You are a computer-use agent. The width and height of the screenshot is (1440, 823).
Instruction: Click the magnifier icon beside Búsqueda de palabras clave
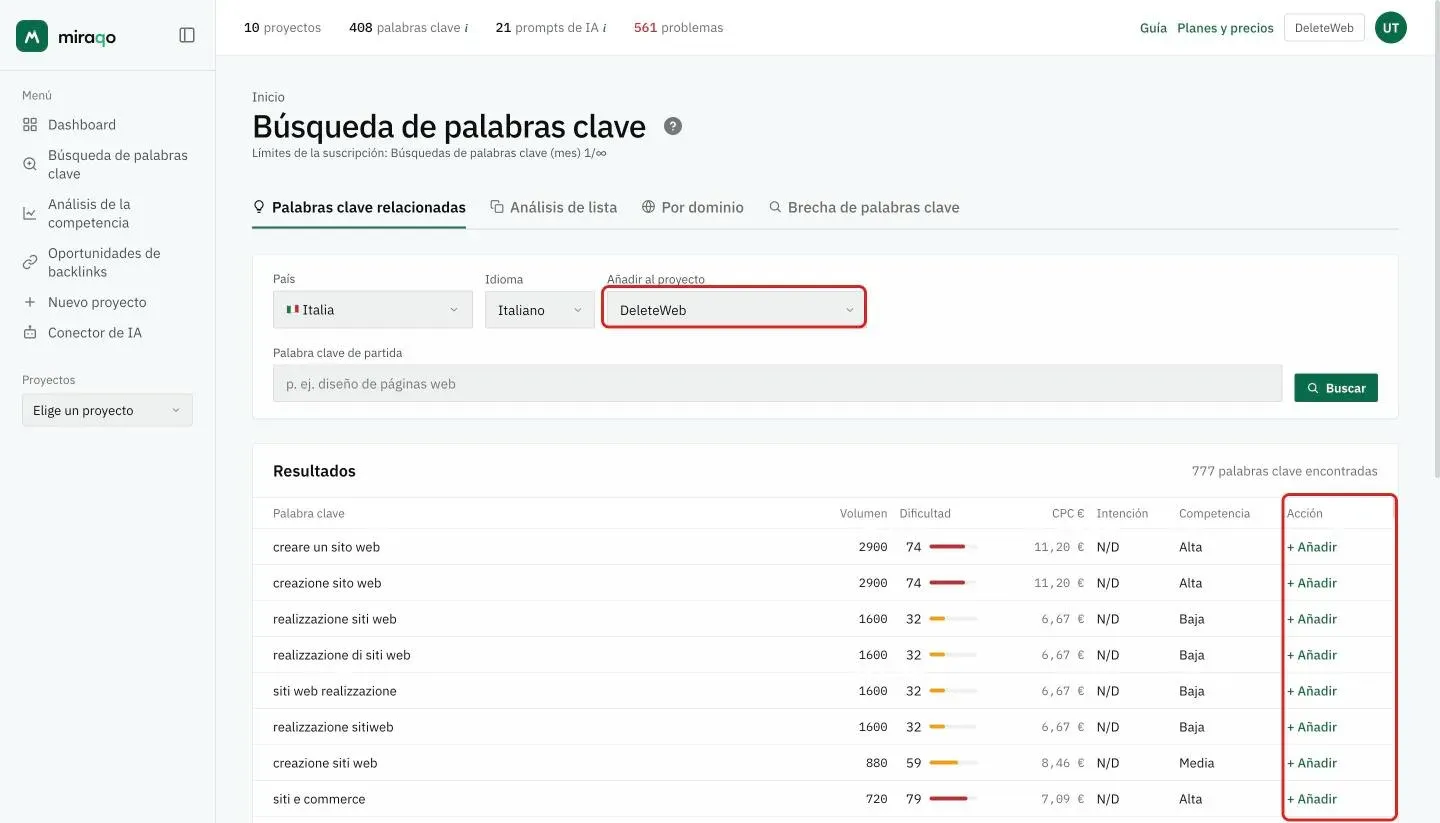pyautogui.click(x=30, y=164)
